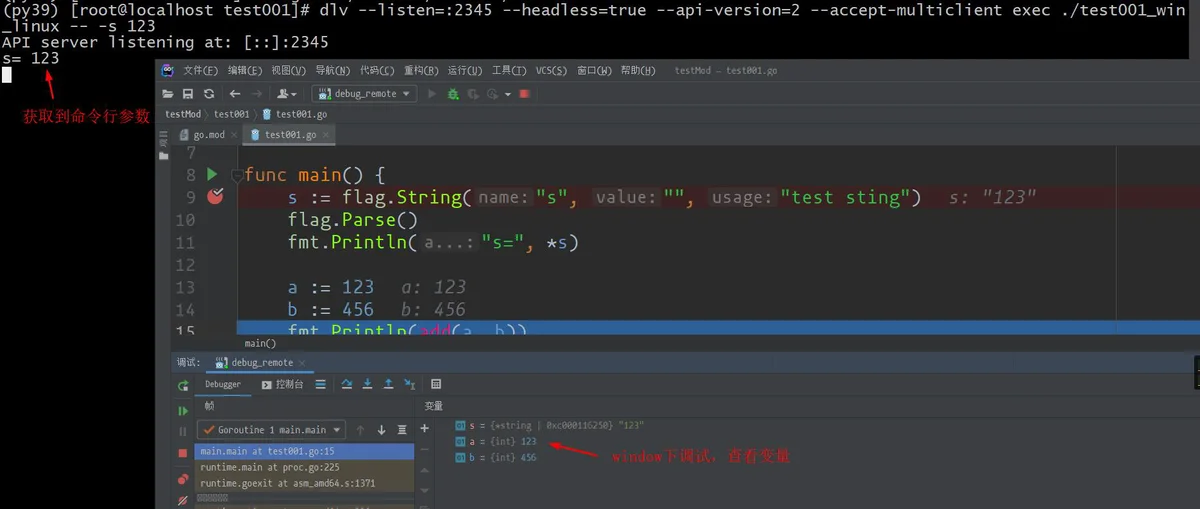Screen dimensions: 1200x509
Task: Click the Debug bug toolbar icon
Action: [453, 94]
